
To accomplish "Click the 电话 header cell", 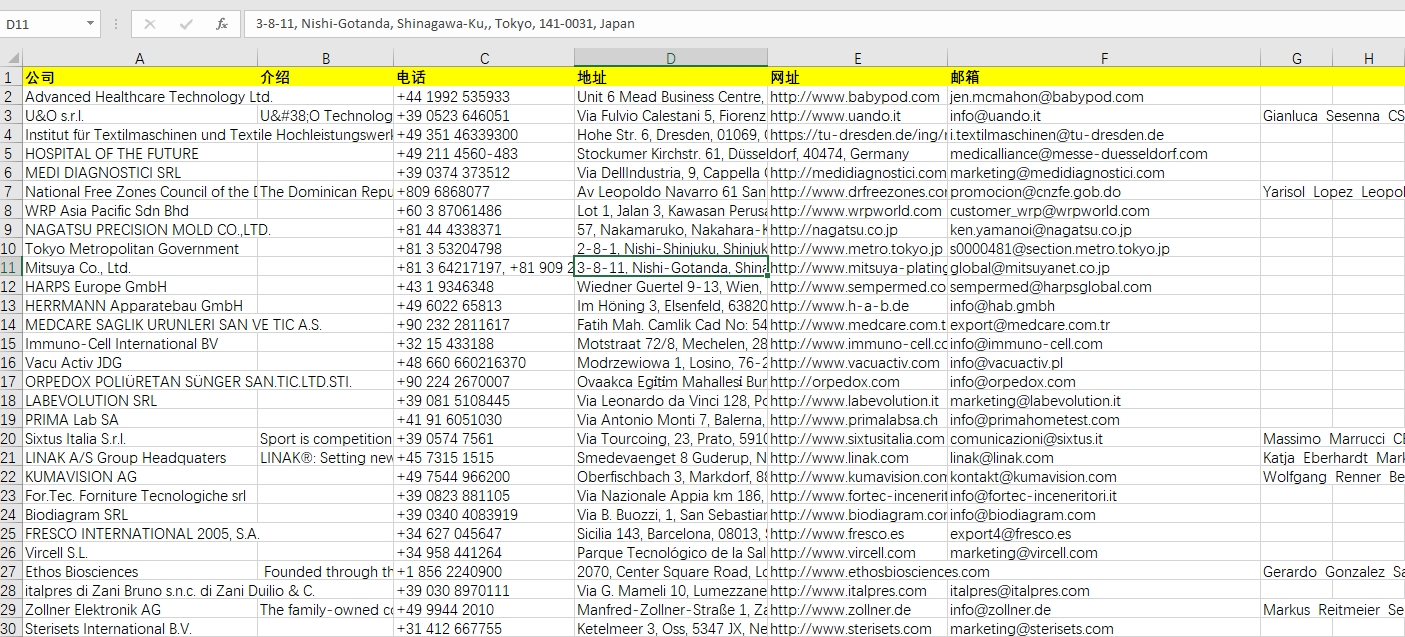I will coord(484,77).
